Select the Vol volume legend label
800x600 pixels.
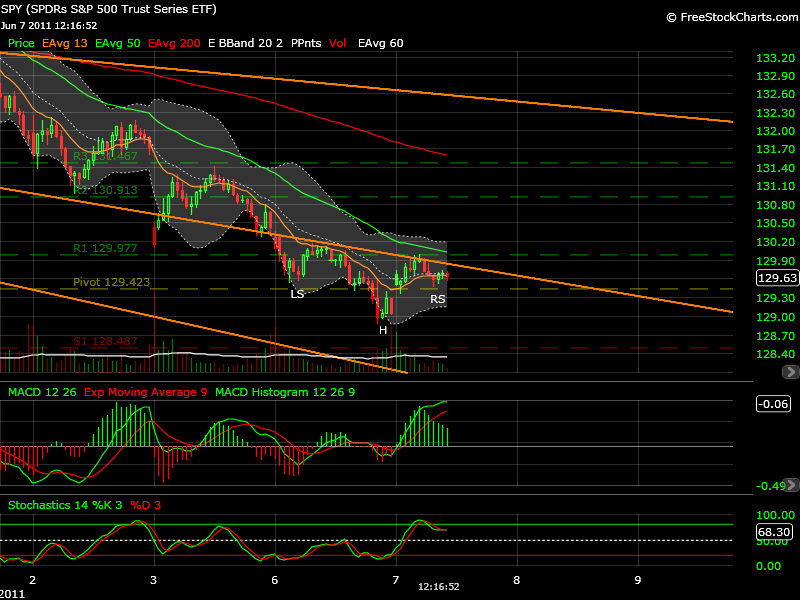pos(338,44)
